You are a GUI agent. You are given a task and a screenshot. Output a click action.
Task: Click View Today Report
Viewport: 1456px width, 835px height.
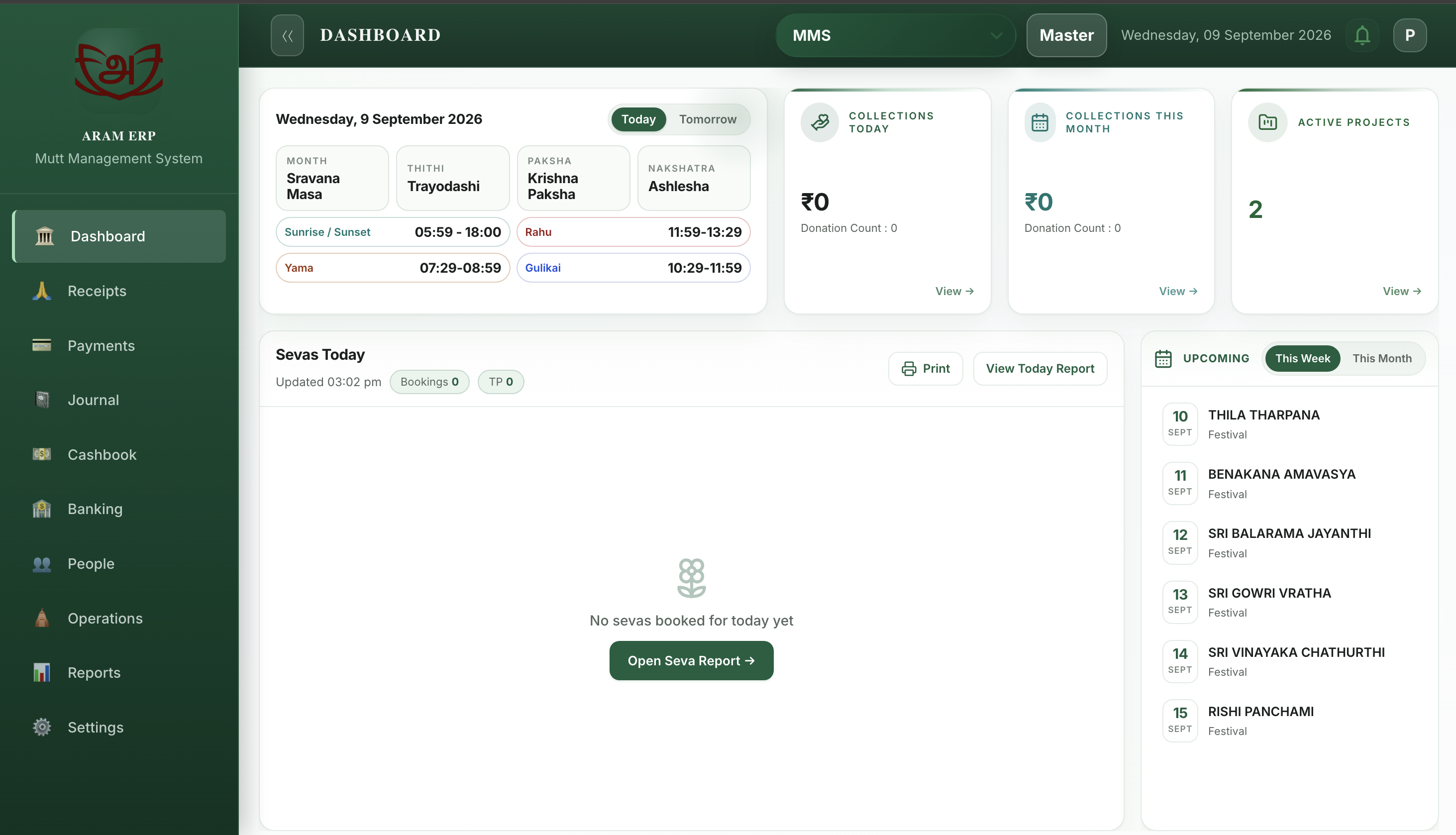[x=1040, y=369]
